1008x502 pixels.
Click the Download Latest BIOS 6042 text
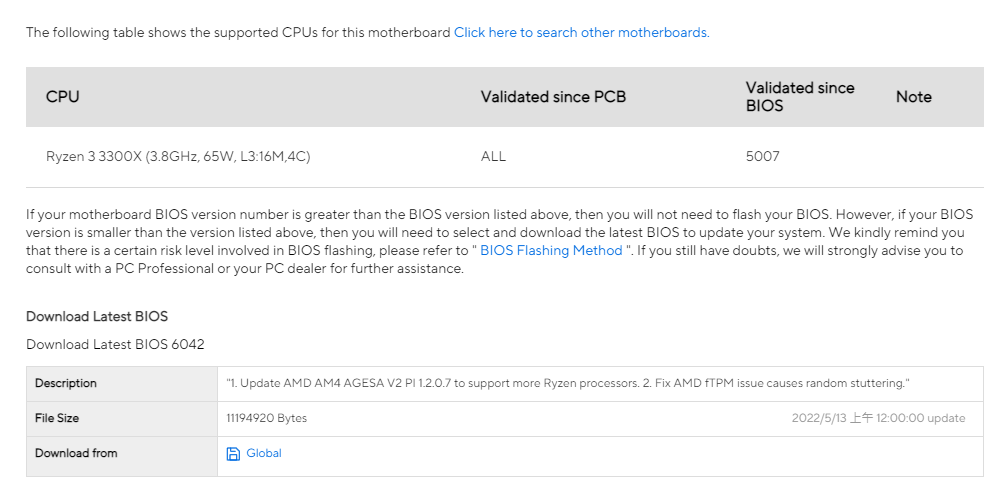[115, 345]
